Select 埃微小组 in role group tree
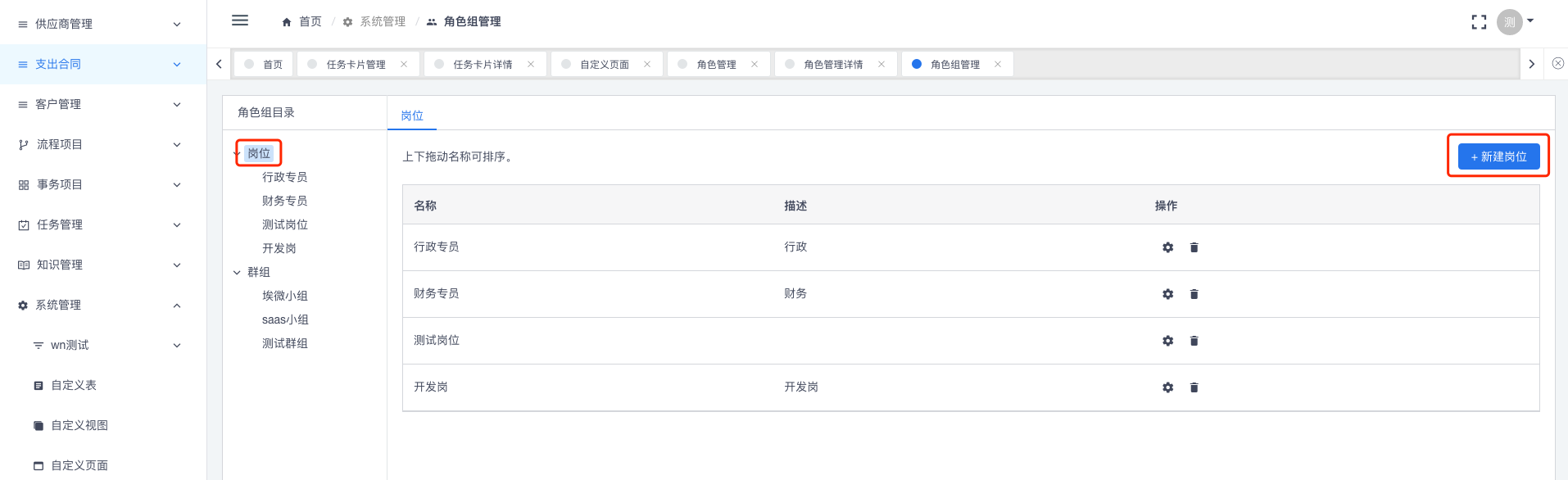Screen dimensions: 1568x480 (x=285, y=296)
